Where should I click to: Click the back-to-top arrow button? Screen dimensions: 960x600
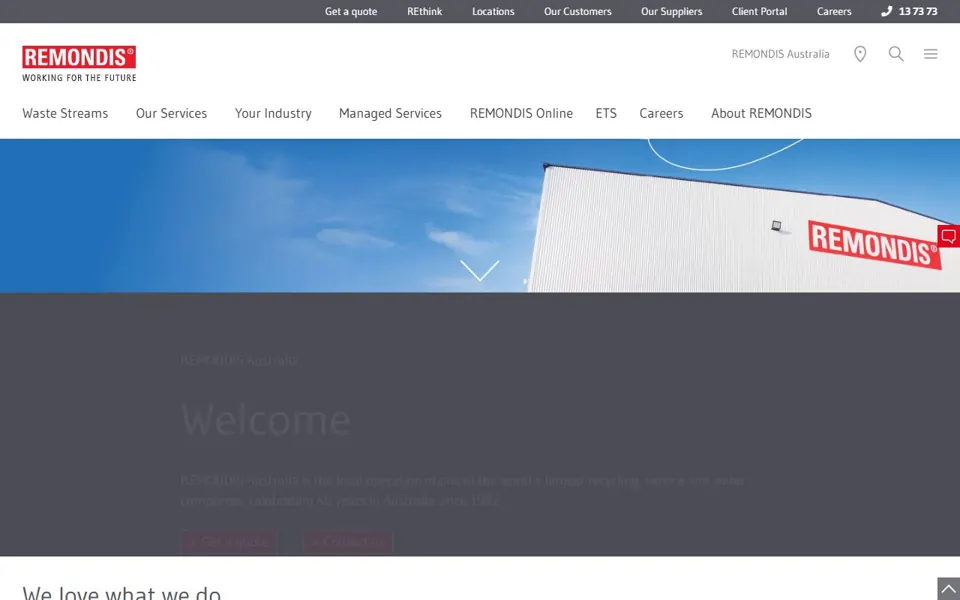pyautogui.click(x=948, y=589)
